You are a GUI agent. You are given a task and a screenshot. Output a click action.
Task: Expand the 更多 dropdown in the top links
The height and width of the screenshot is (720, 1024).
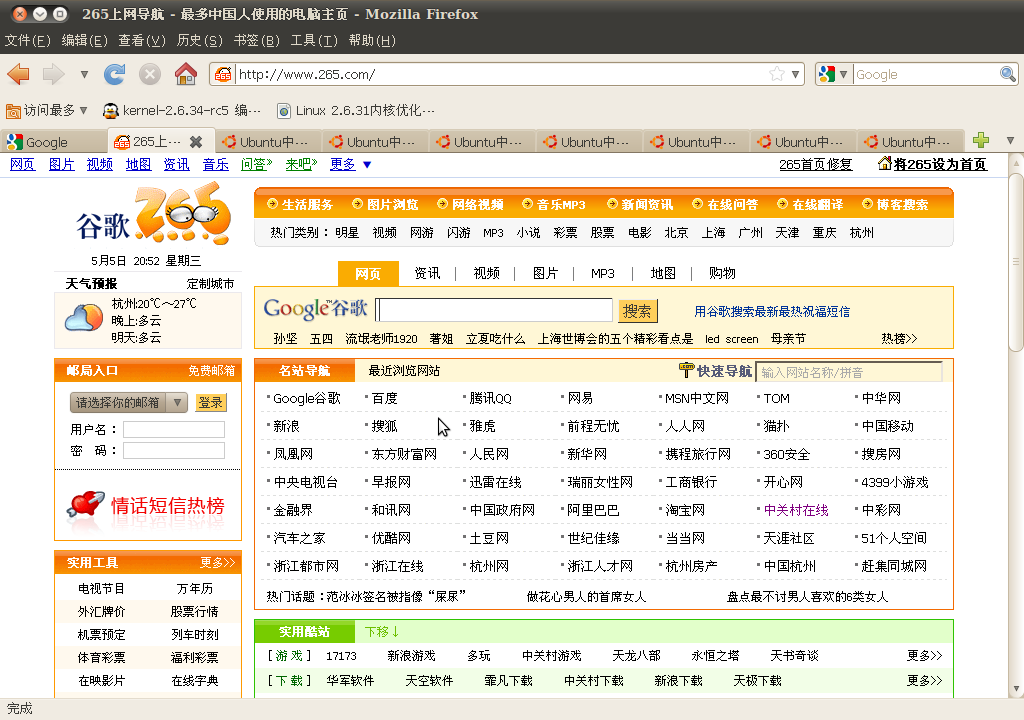tap(367, 165)
